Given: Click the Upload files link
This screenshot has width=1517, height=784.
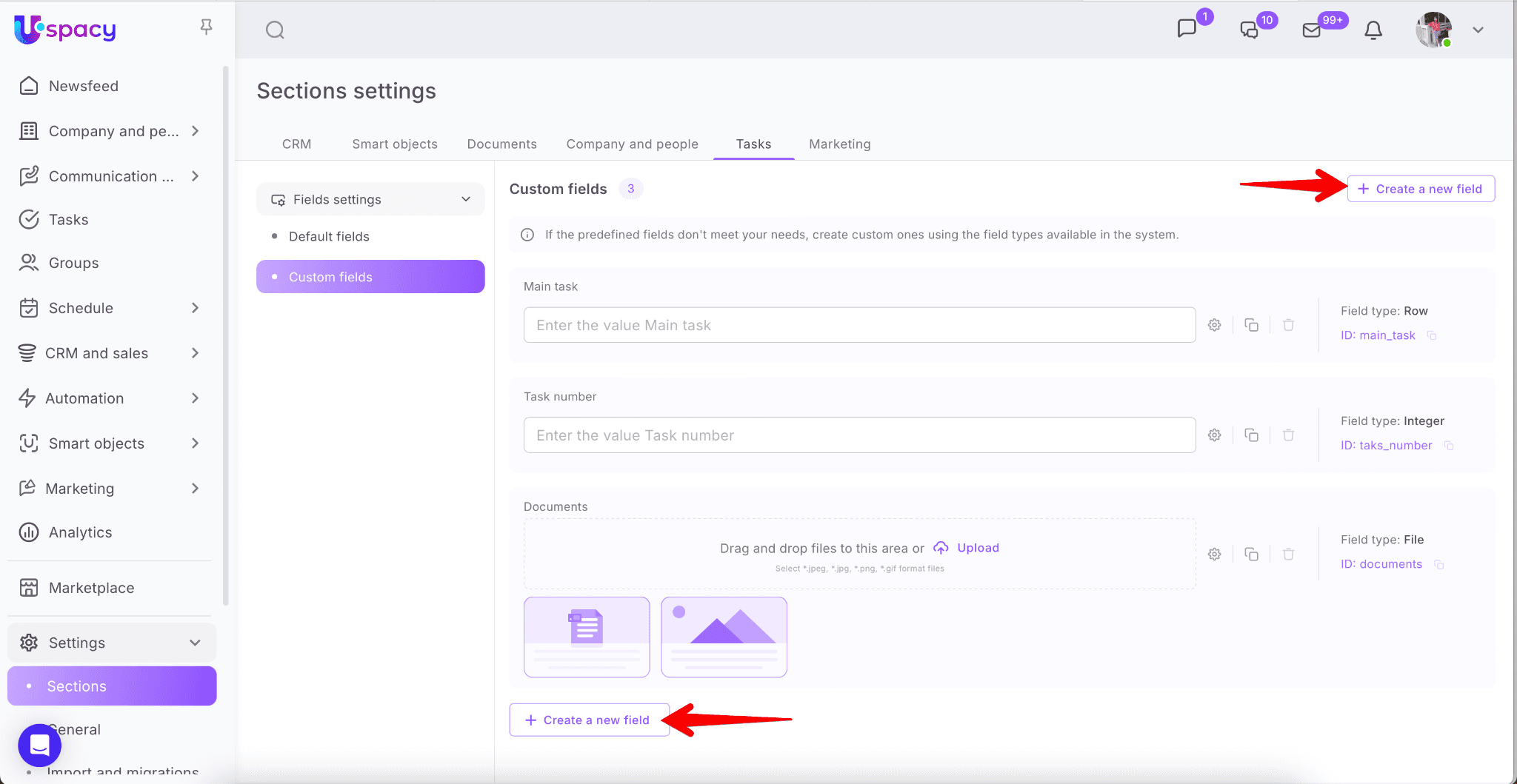Looking at the screenshot, I should point(977,548).
